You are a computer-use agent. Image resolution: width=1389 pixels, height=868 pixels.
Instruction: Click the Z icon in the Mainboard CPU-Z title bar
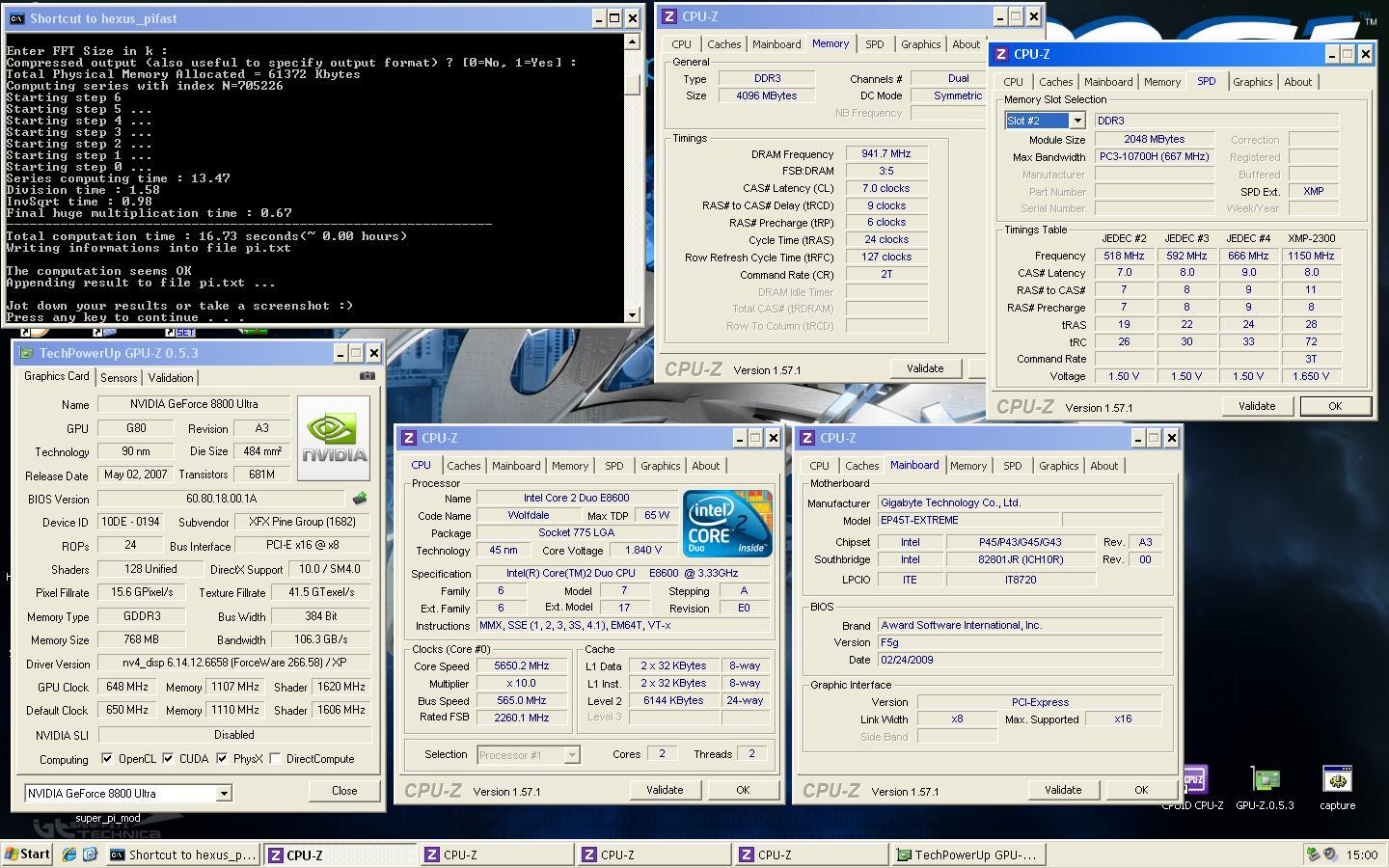(807, 438)
